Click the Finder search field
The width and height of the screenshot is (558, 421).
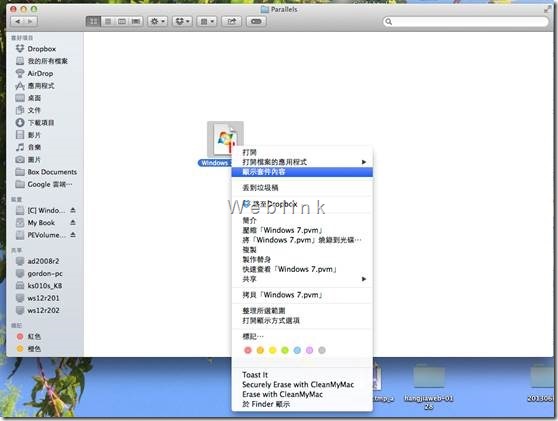[x=466, y=22]
